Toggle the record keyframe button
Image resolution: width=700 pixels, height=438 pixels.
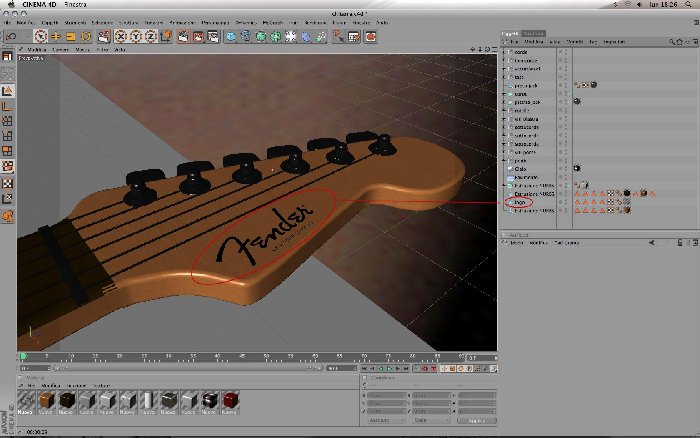425,368
